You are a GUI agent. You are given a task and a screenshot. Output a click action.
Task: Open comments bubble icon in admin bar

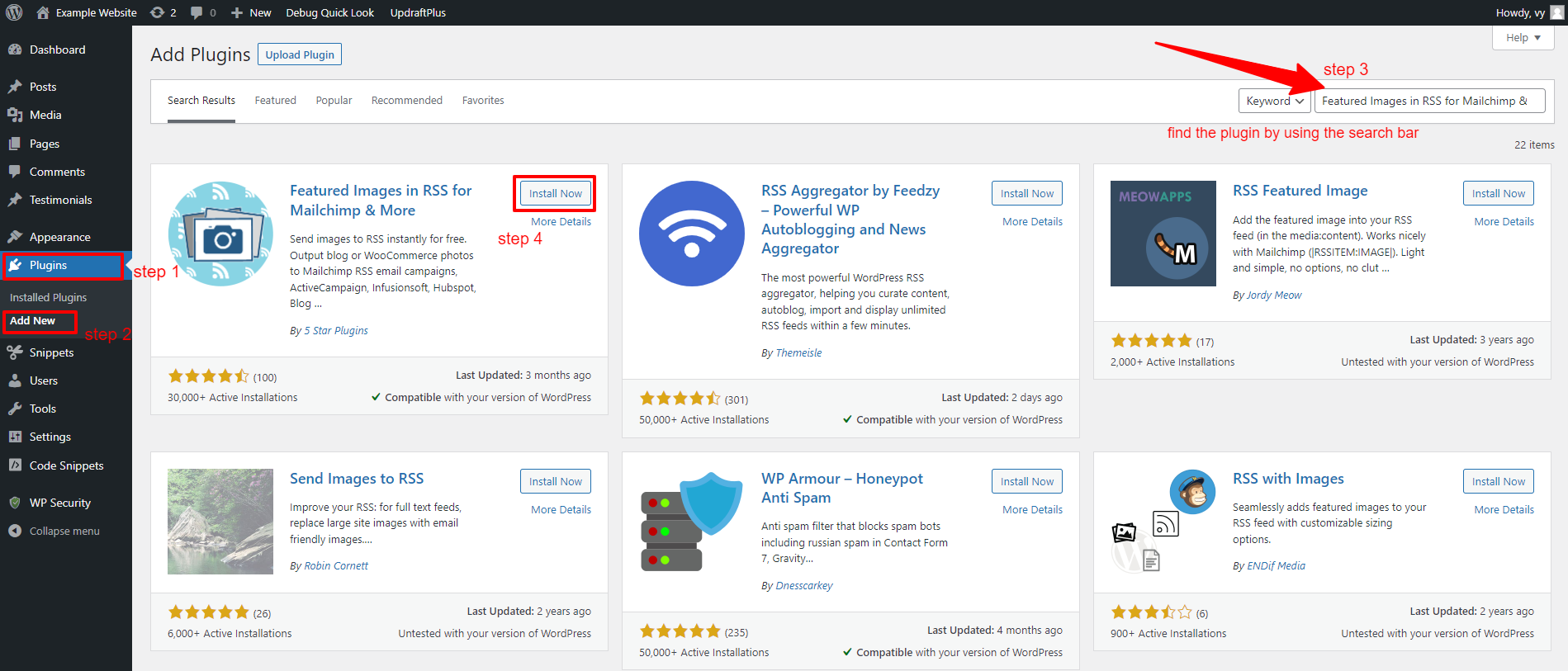(197, 12)
